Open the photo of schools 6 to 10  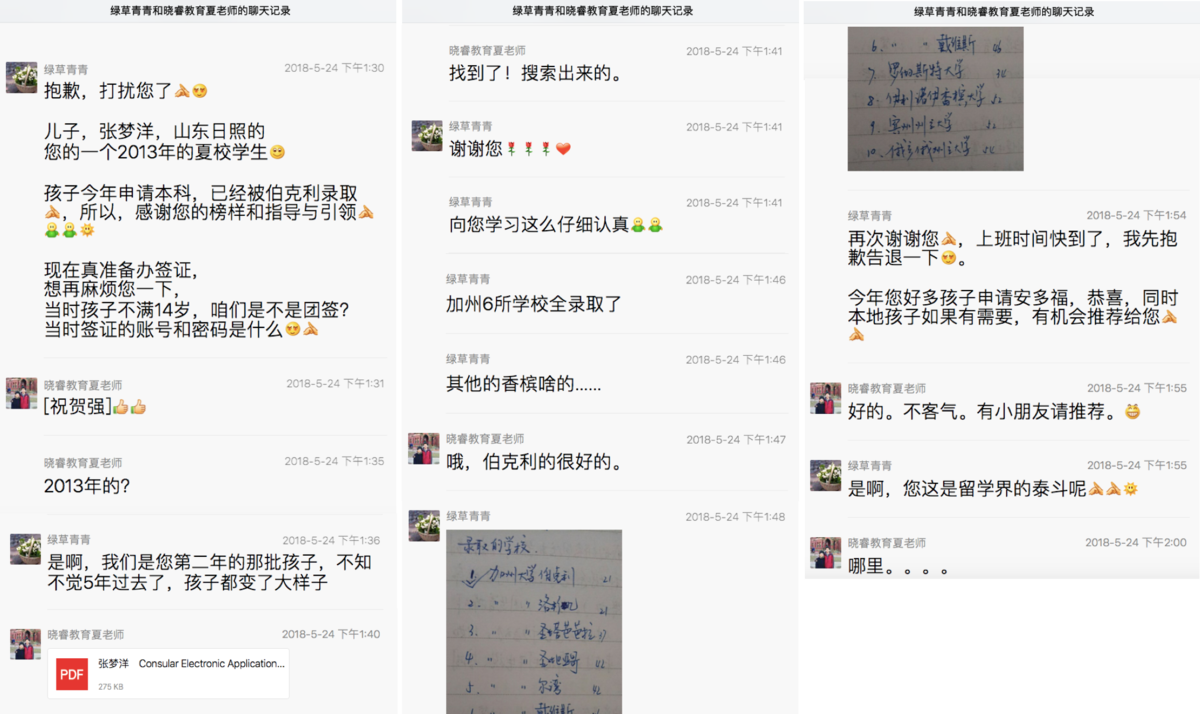click(935, 98)
